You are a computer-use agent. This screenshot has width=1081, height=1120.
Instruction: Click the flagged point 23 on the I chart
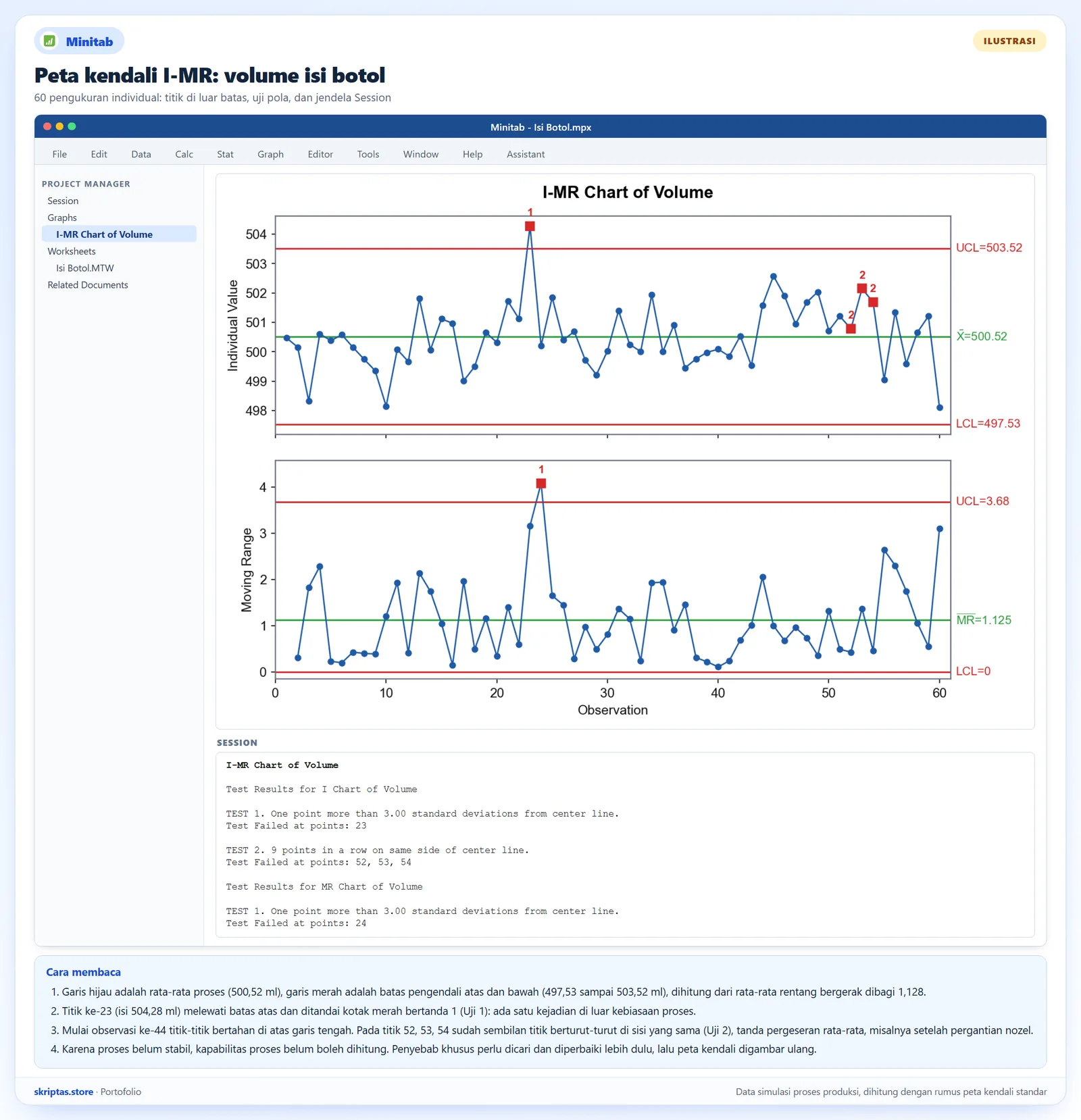click(x=530, y=226)
